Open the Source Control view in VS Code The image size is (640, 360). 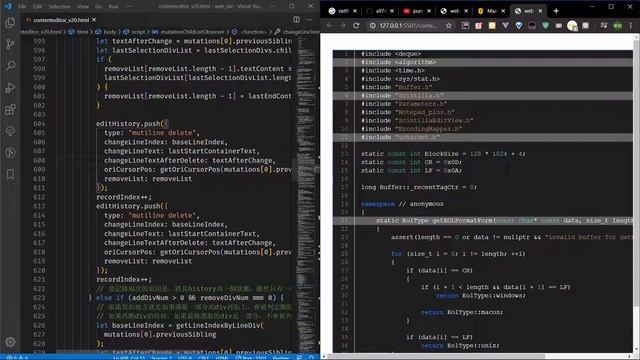(10, 44)
